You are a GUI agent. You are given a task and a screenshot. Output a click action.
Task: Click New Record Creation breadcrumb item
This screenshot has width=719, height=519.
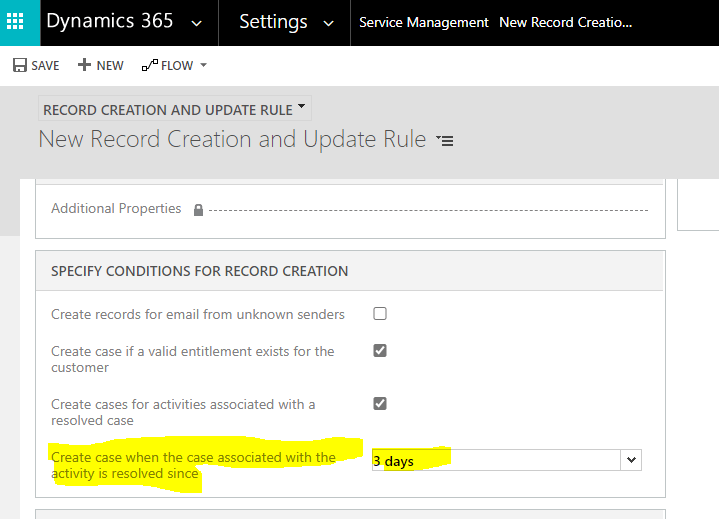coord(566,22)
